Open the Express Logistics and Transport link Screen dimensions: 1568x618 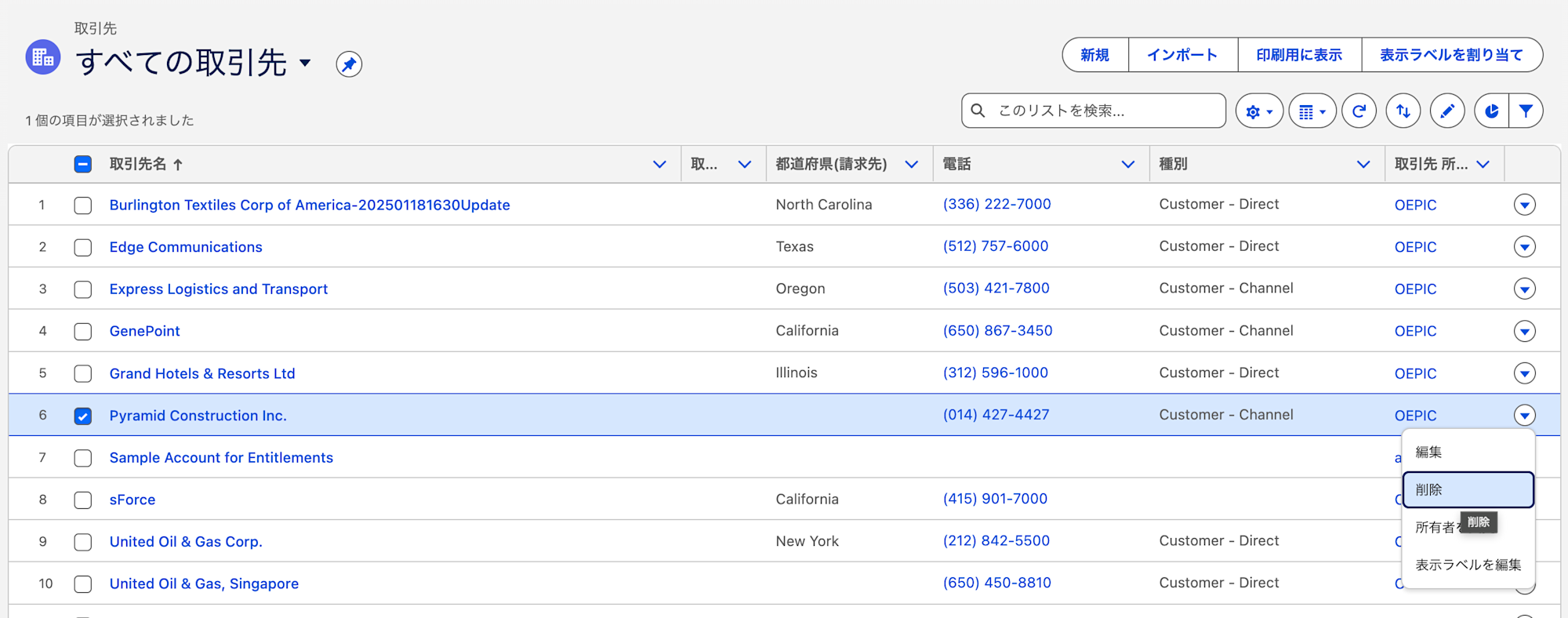(x=219, y=289)
